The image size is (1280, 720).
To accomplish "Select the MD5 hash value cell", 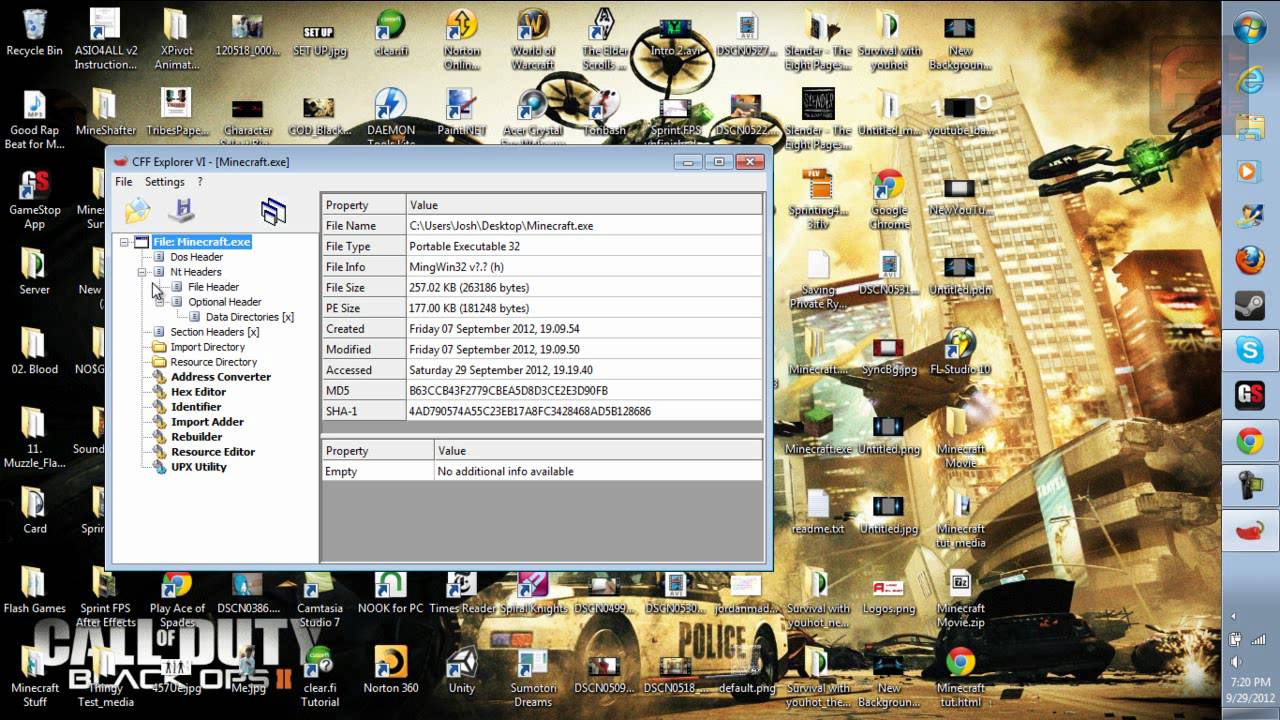I will 584,390.
